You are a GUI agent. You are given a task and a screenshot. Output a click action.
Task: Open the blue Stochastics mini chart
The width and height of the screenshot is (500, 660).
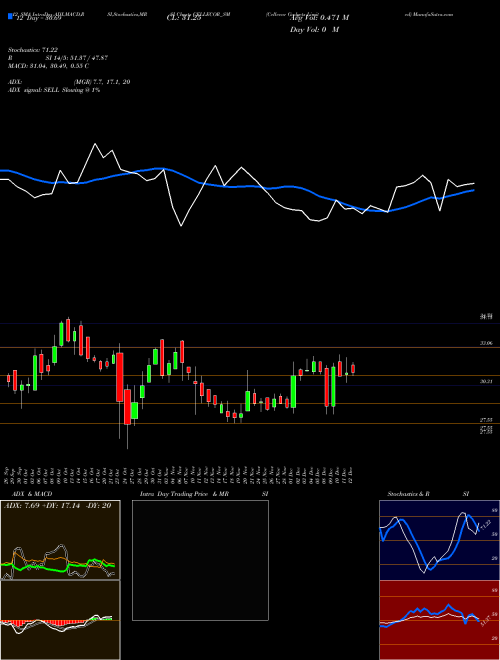pyautogui.click(x=439, y=540)
